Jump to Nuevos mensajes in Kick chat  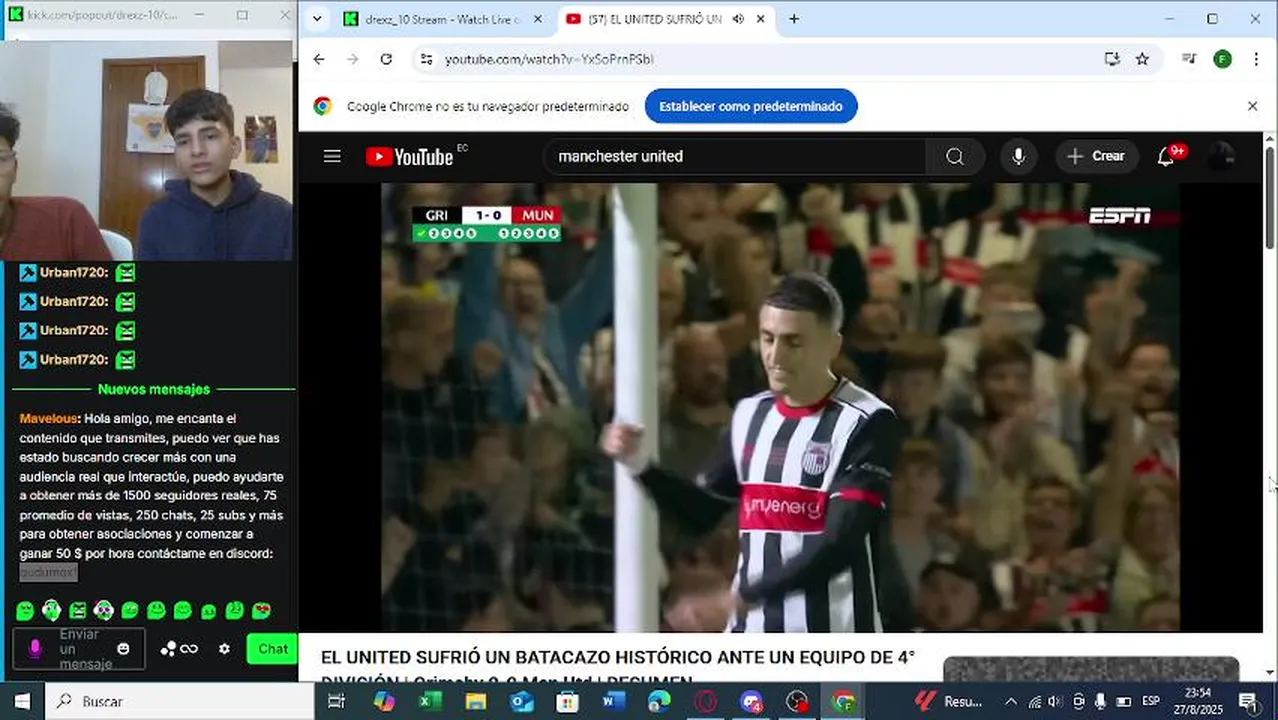(x=154, y=389)
